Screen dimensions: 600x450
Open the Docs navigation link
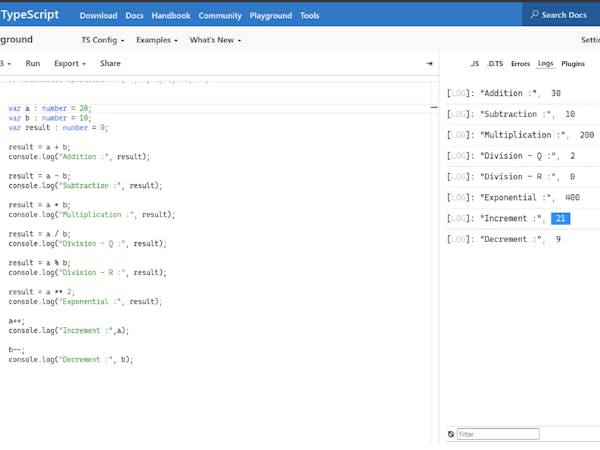pos(134,16)
